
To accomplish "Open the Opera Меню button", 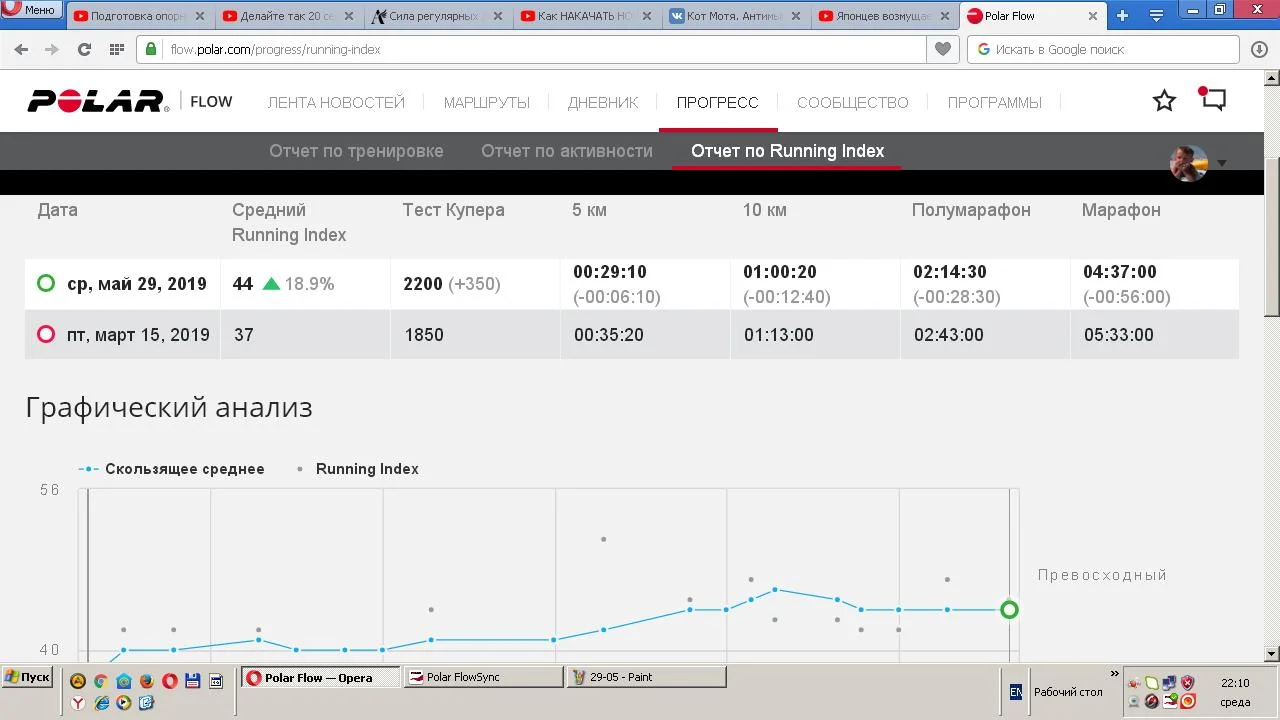I will pyautogui.click(x=32, y=10).
